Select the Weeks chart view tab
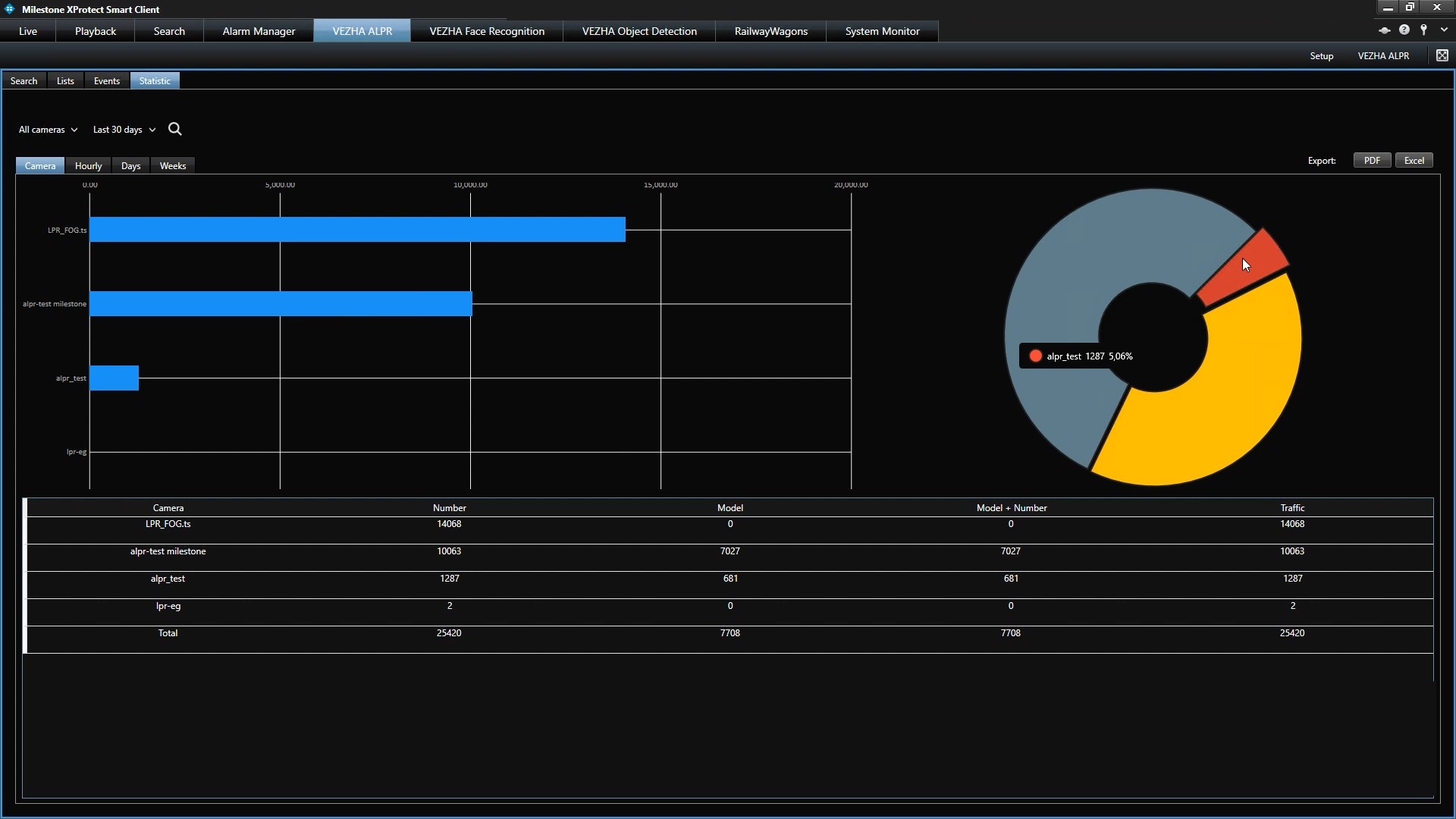Image resolution: width=1456 pixels, height=819 pixels. 173,166
